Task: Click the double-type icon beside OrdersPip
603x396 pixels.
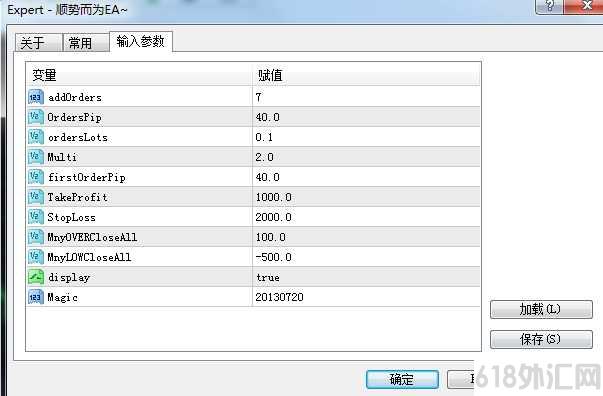Action: (x=36, y=117)
